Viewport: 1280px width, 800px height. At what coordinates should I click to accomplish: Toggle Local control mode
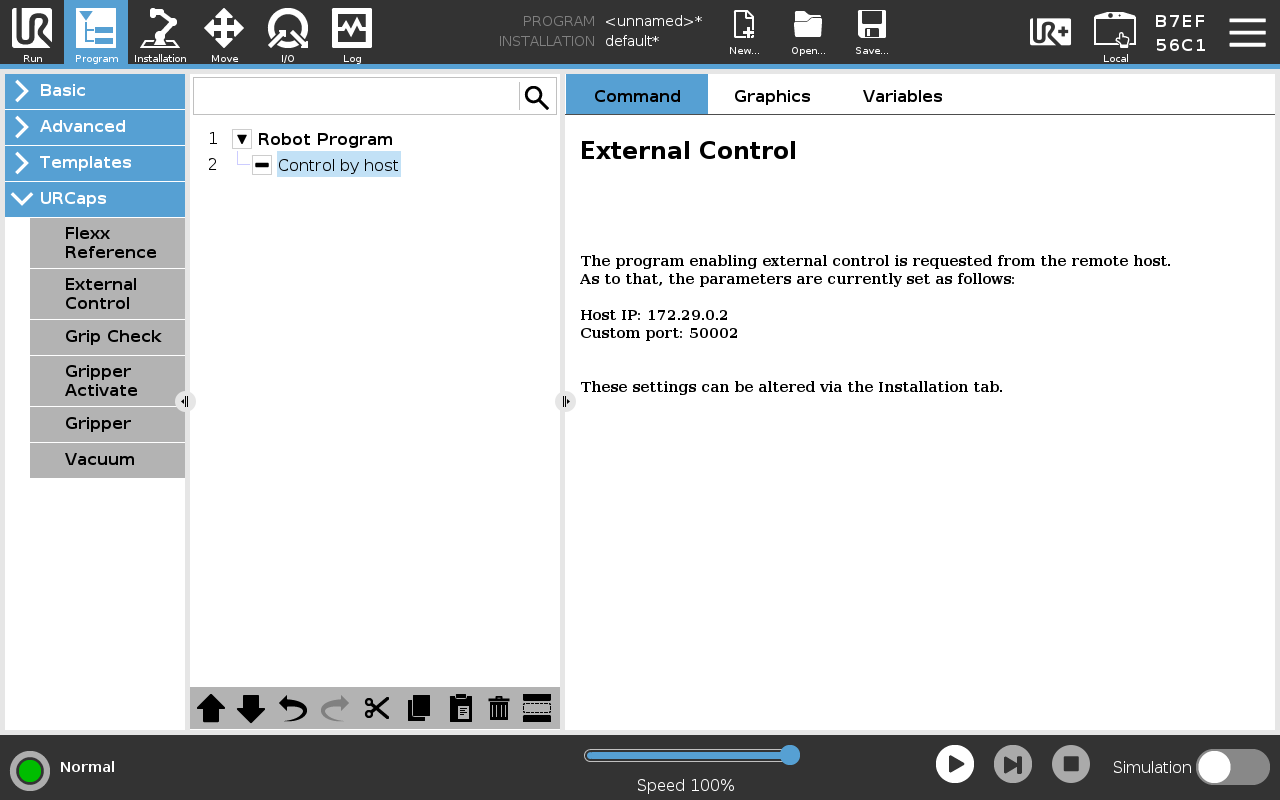[x=1115, y=36]
